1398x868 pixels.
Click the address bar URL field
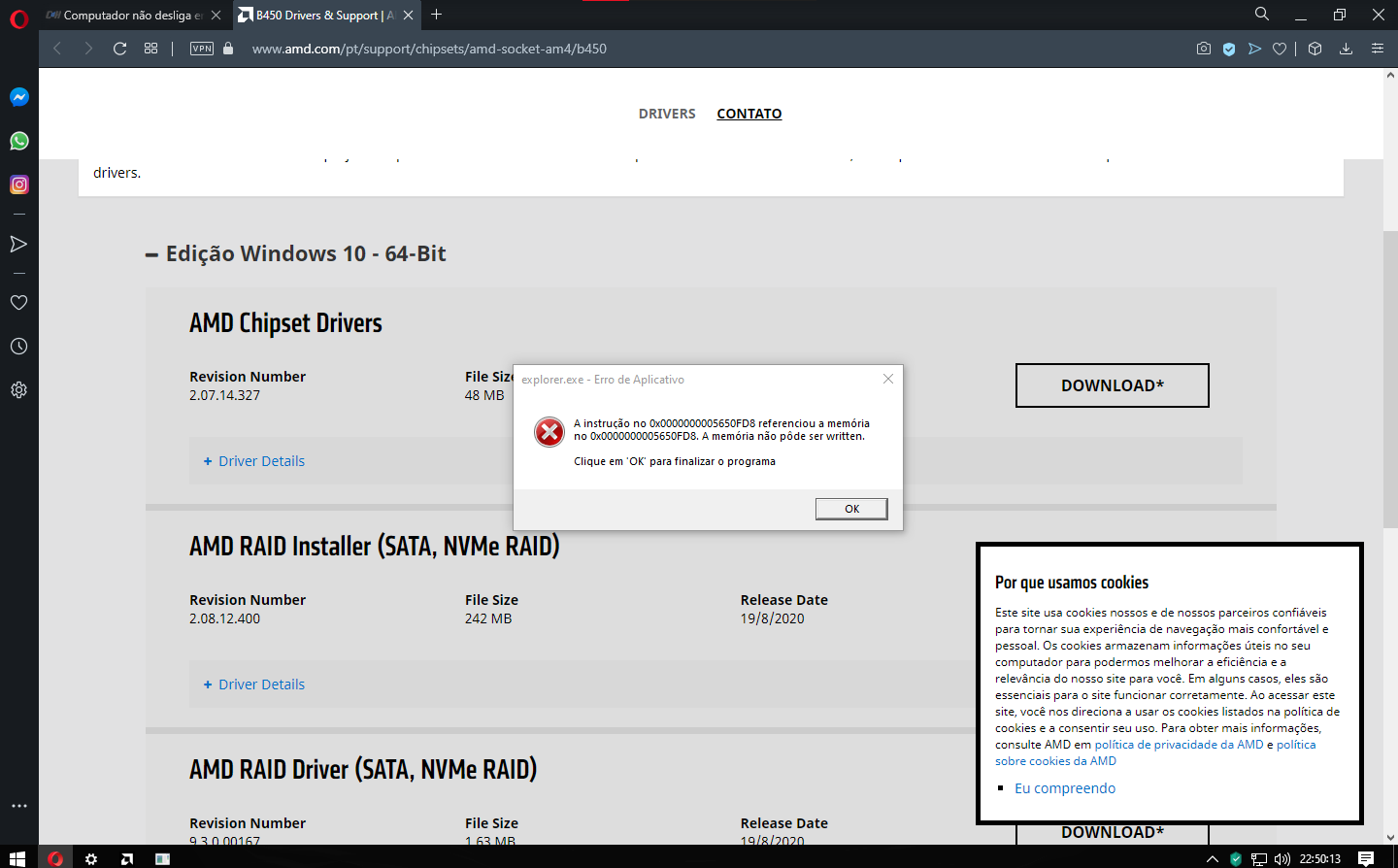click(x=429, y=49)
